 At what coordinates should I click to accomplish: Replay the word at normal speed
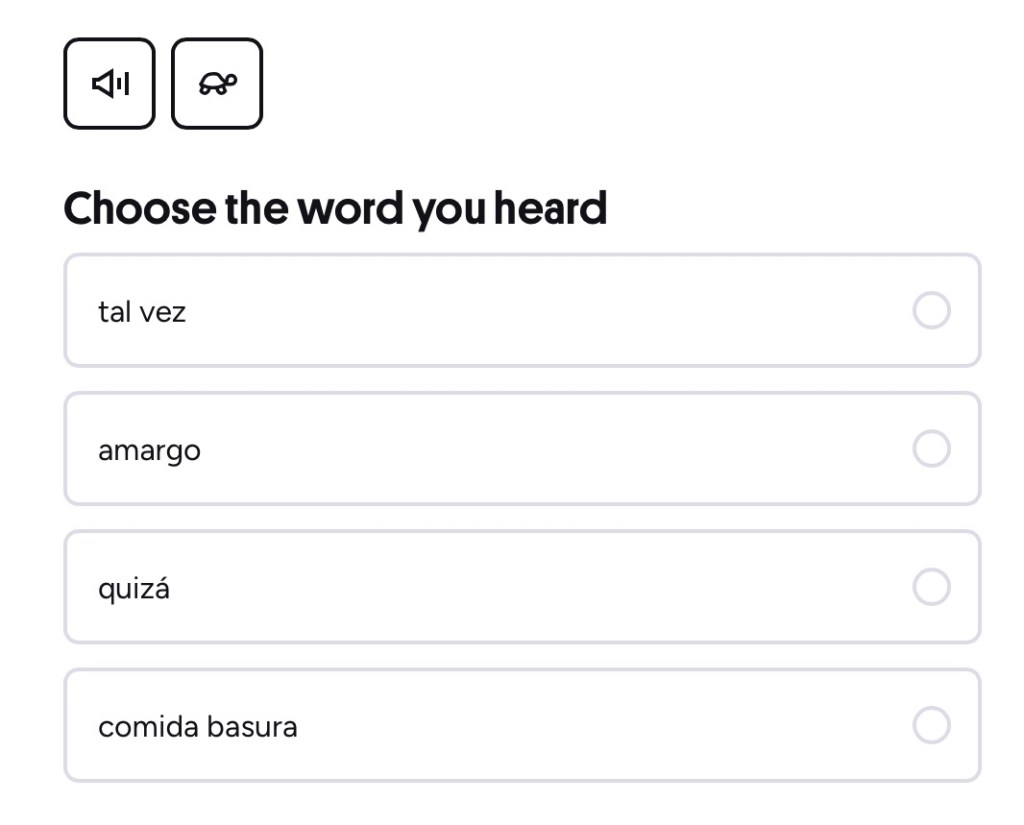click(x=110, y=84)
